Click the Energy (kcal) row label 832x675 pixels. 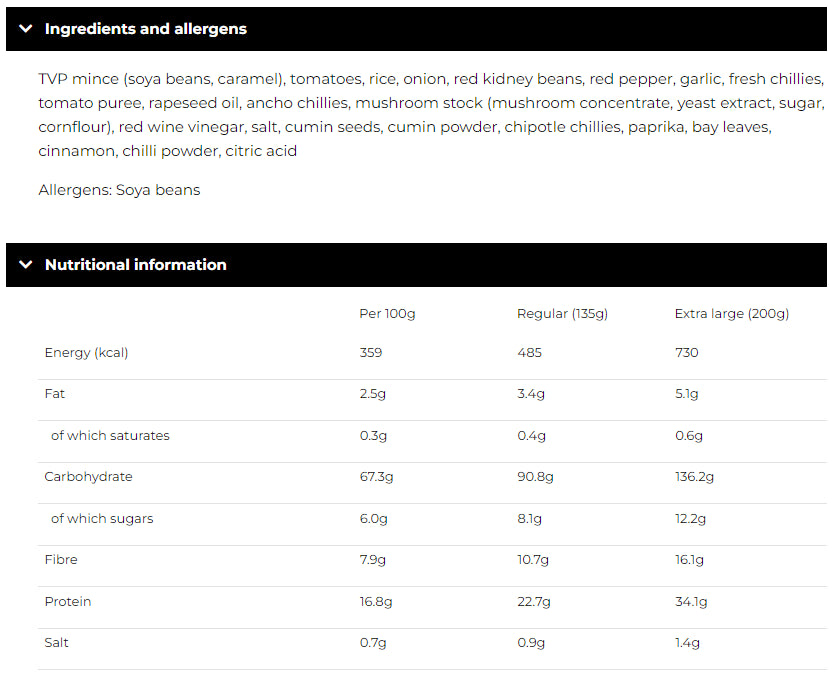pos(86,352)
